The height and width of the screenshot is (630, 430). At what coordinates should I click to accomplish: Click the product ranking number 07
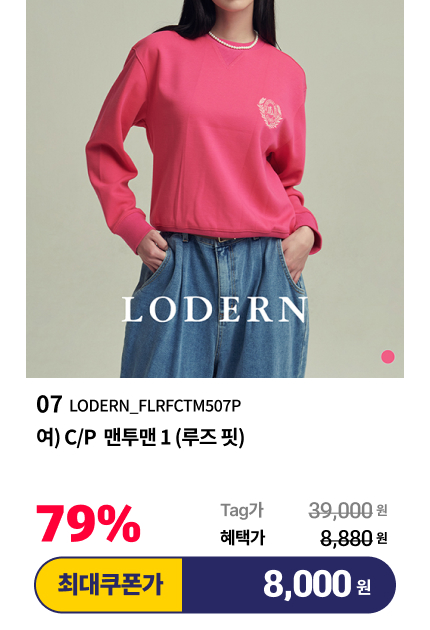(x=49, y=405)
